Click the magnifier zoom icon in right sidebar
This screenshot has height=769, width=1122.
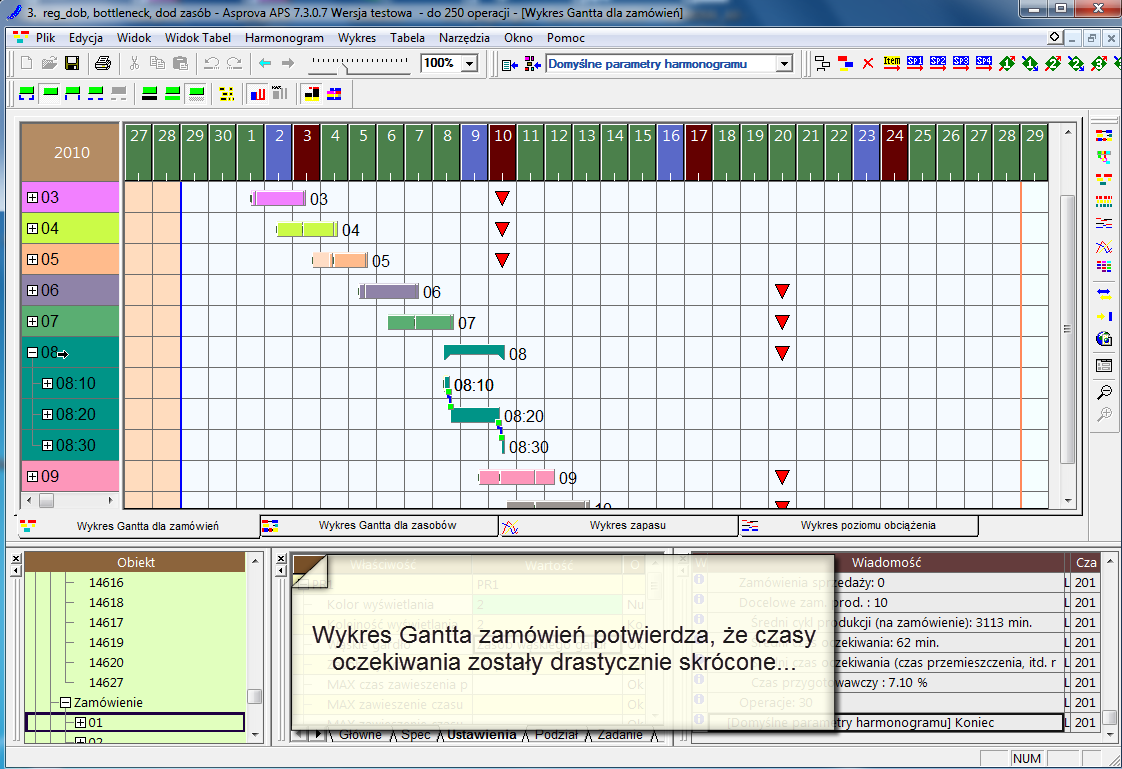point(1104,392)
